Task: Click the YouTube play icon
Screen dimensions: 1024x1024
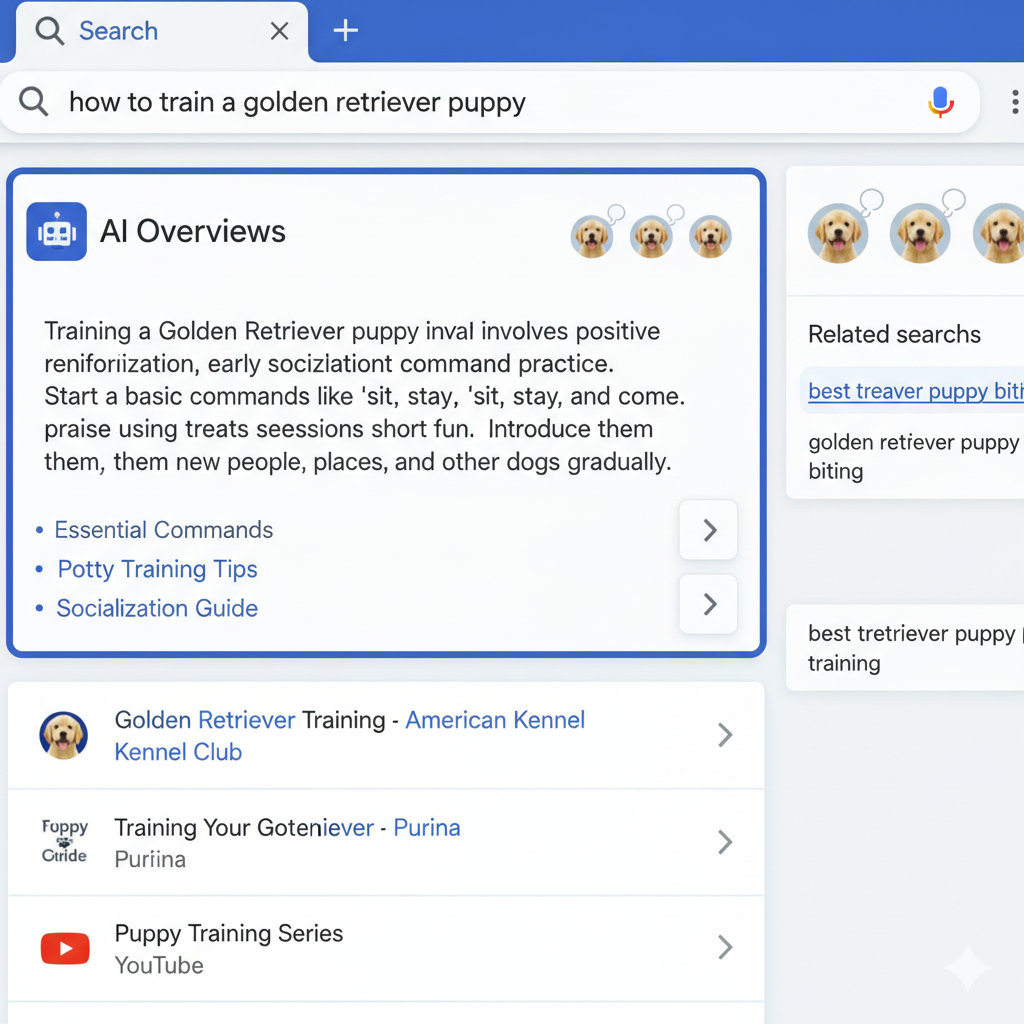Action: point(65,948)
